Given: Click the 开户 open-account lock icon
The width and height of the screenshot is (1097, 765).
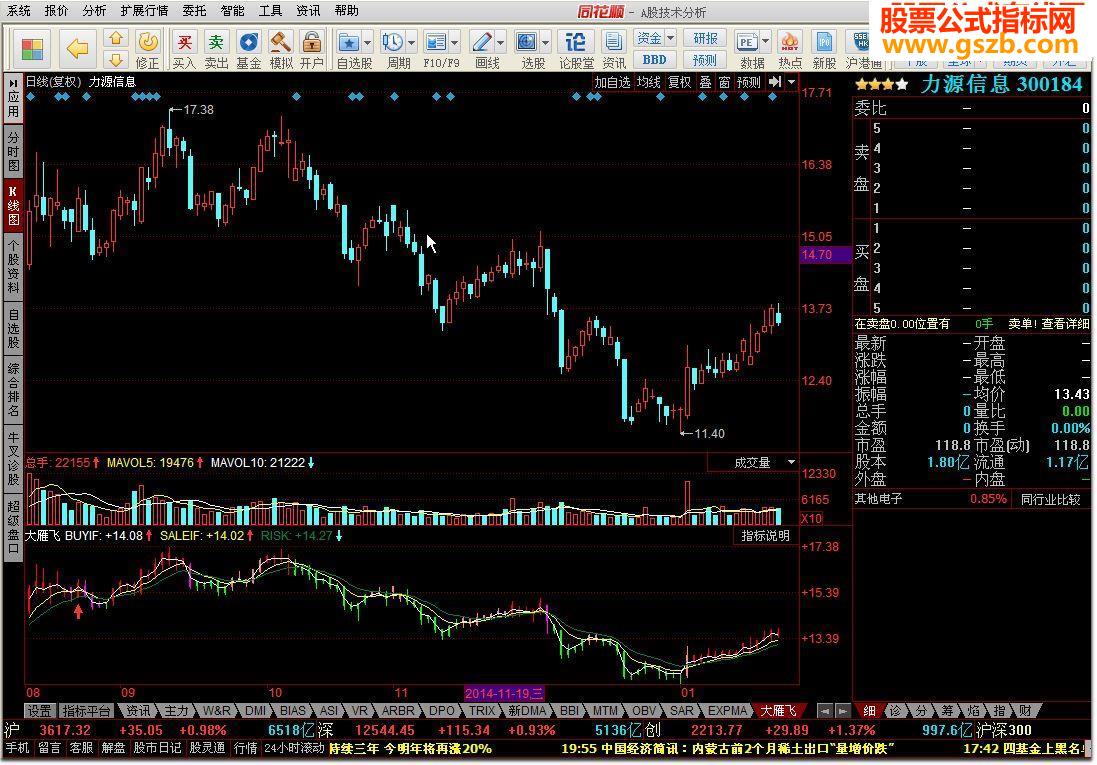Looking at the screenshot, I should click(x=312, y=42).
